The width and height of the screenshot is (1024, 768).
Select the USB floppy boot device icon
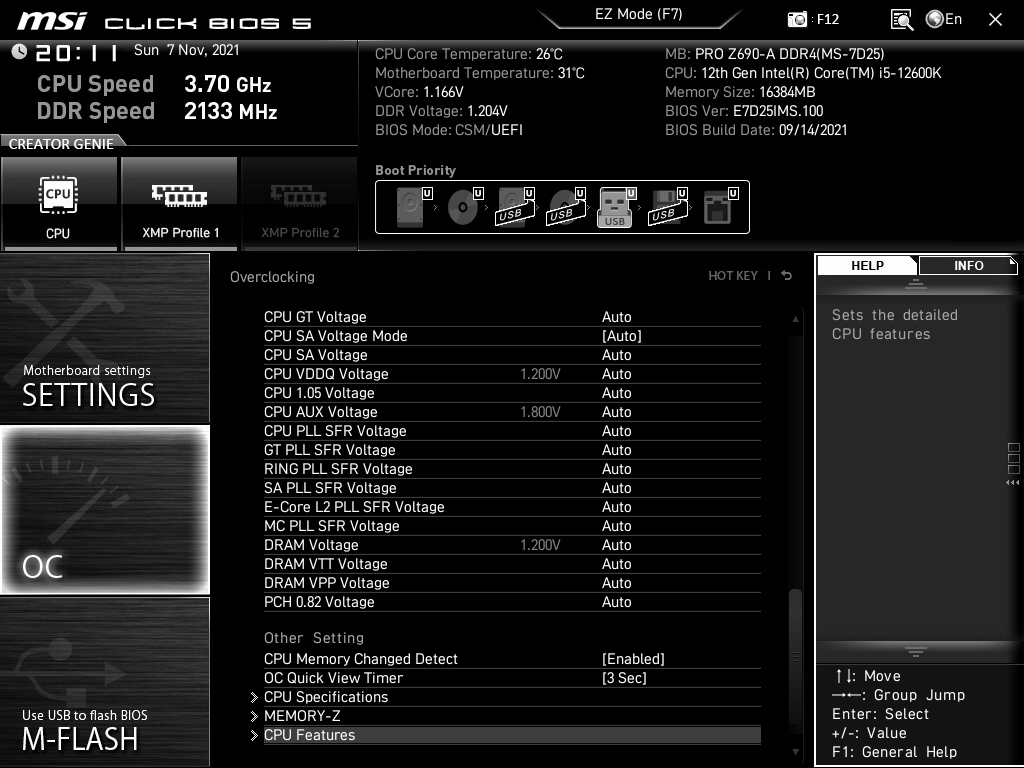click(667, 207)
